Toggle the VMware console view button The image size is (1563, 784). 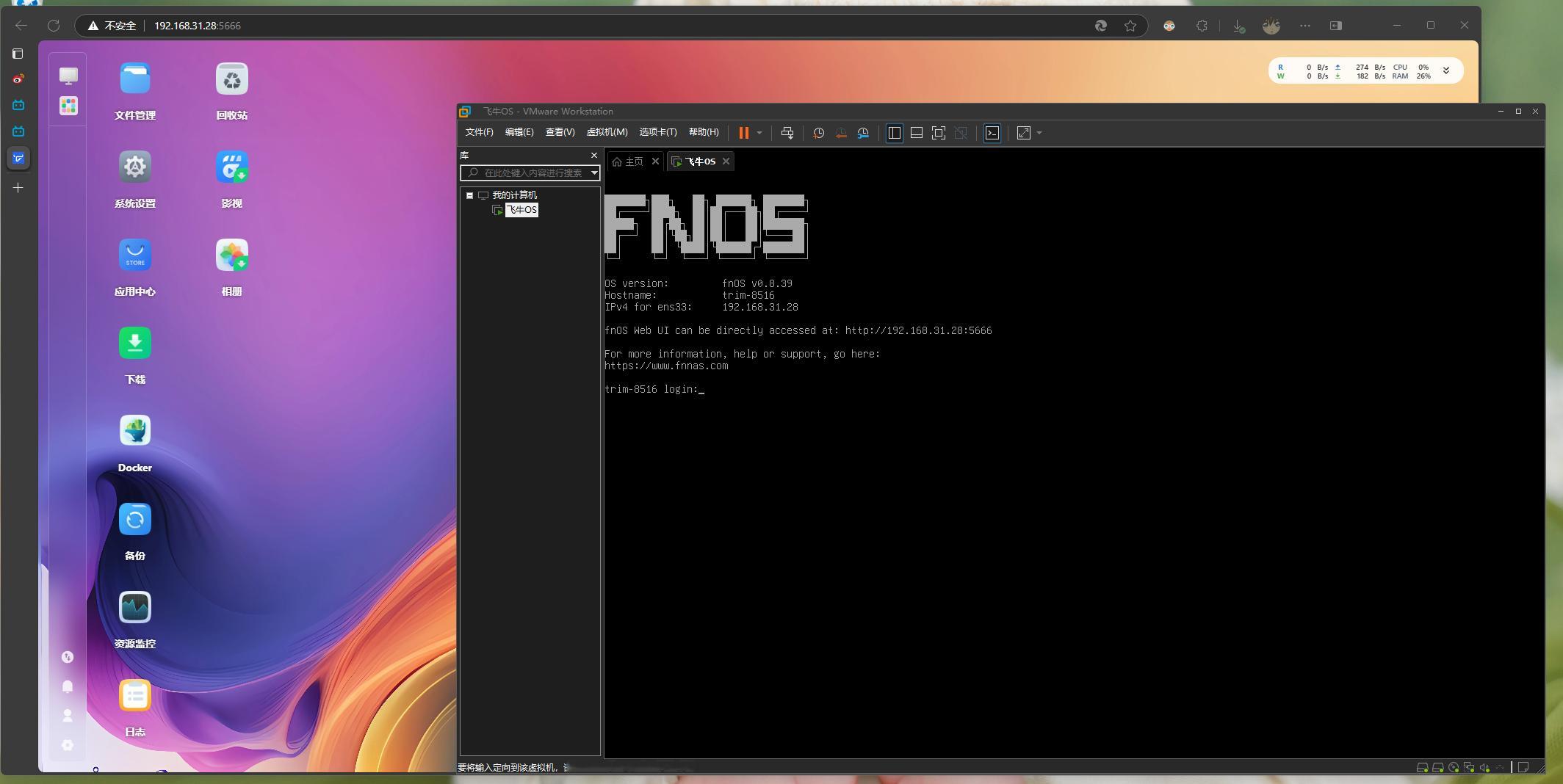[992, 133]
